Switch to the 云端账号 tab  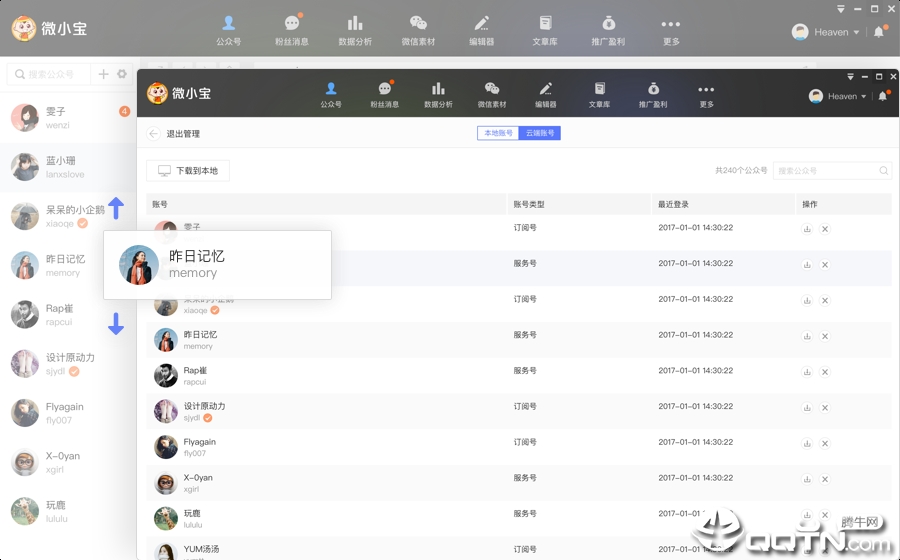(x=540, y=133)
